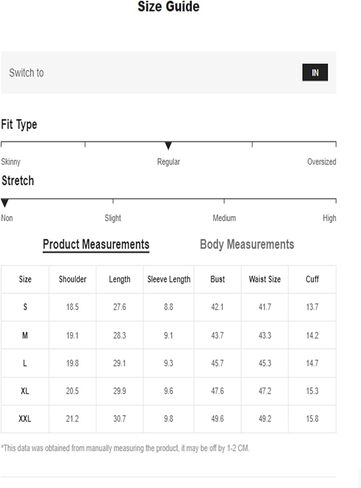The image size is (361, 488).
Task: Open the Product Measurements tab
Action: (x=96, y=244)
